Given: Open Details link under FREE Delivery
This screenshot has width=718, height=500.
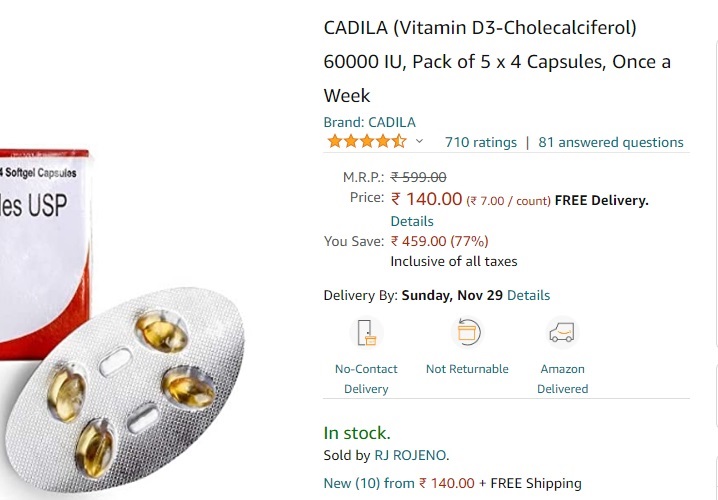Looking at the screenshot, I should (x=412, y=221).
